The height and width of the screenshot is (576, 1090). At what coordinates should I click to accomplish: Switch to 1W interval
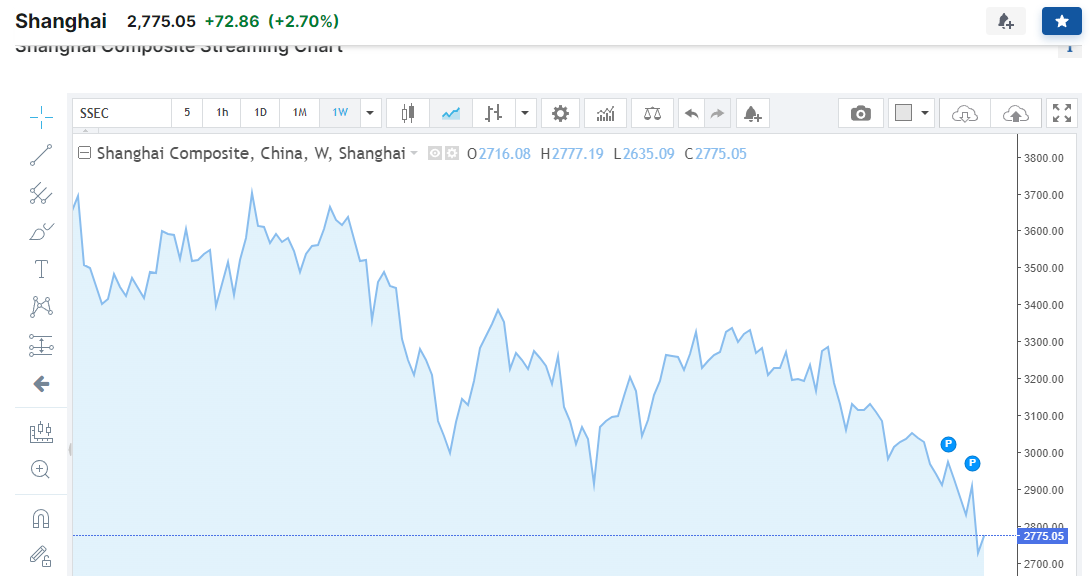pos(340,113)
